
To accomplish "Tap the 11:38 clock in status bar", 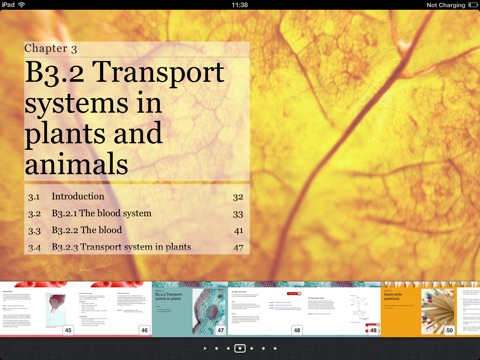I will coord(240,5).
